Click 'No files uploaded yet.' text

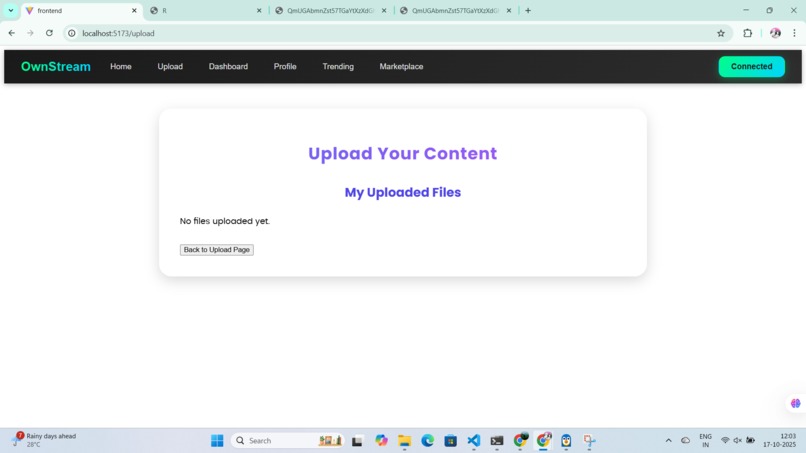tap(225, 221)
